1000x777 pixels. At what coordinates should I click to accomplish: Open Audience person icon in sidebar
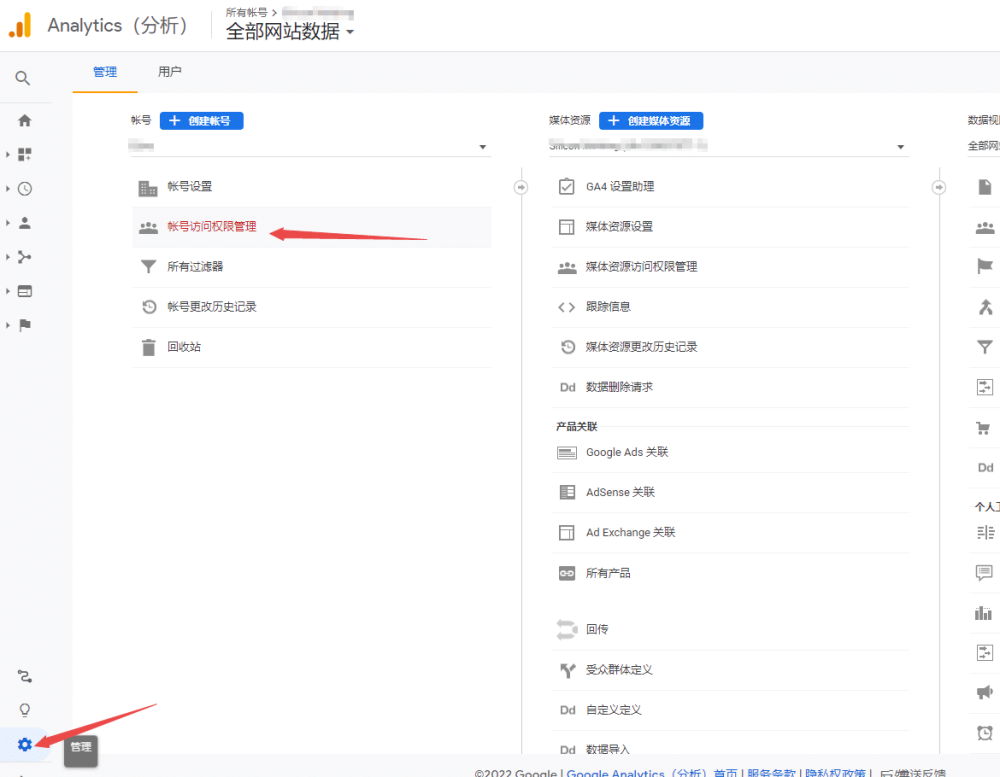(25, 223)
